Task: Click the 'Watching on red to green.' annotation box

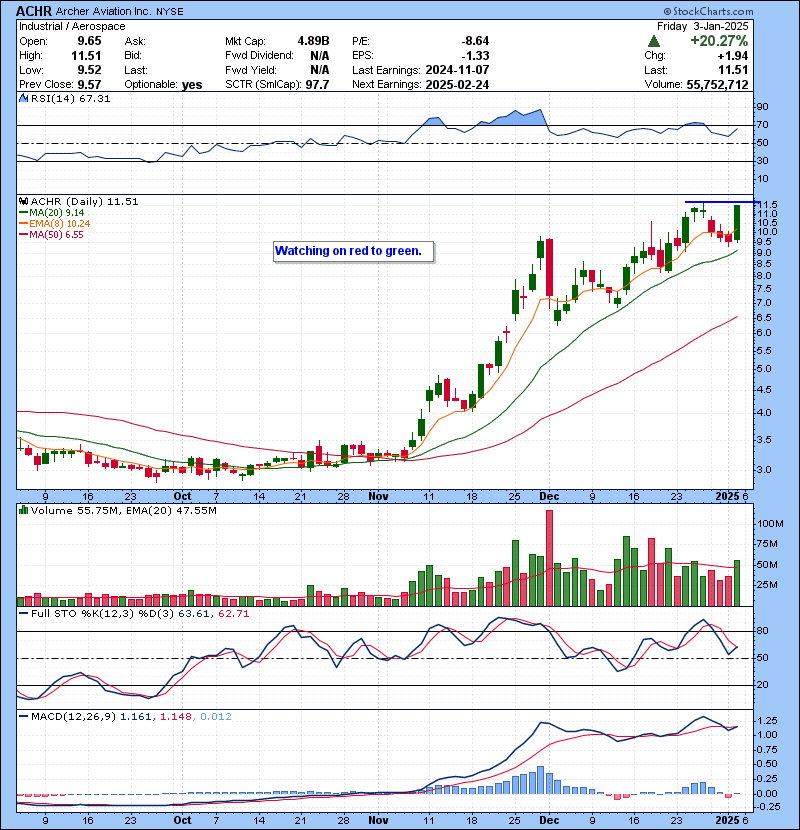Action: pyautogui.click(x=354, y=251)
